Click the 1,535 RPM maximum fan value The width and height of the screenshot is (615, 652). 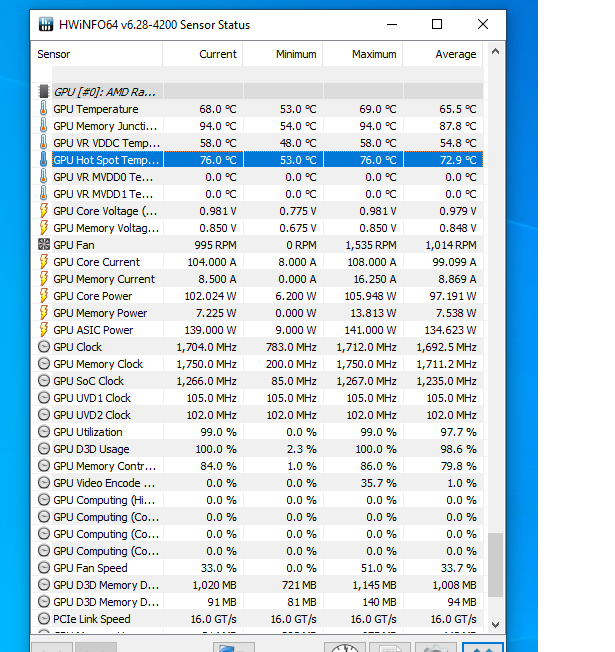pos(370,245)
